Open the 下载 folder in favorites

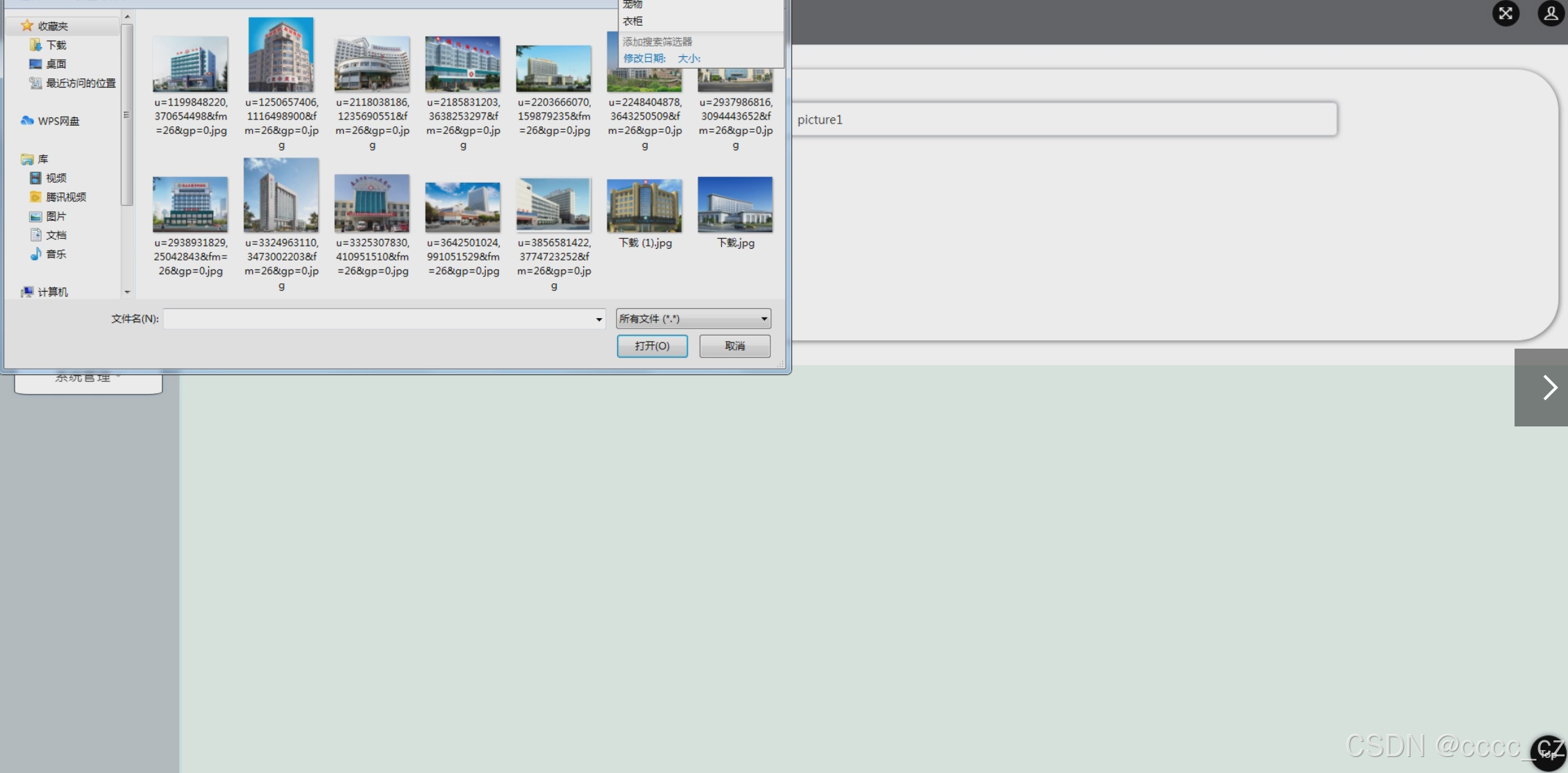[x=56, y=45]
